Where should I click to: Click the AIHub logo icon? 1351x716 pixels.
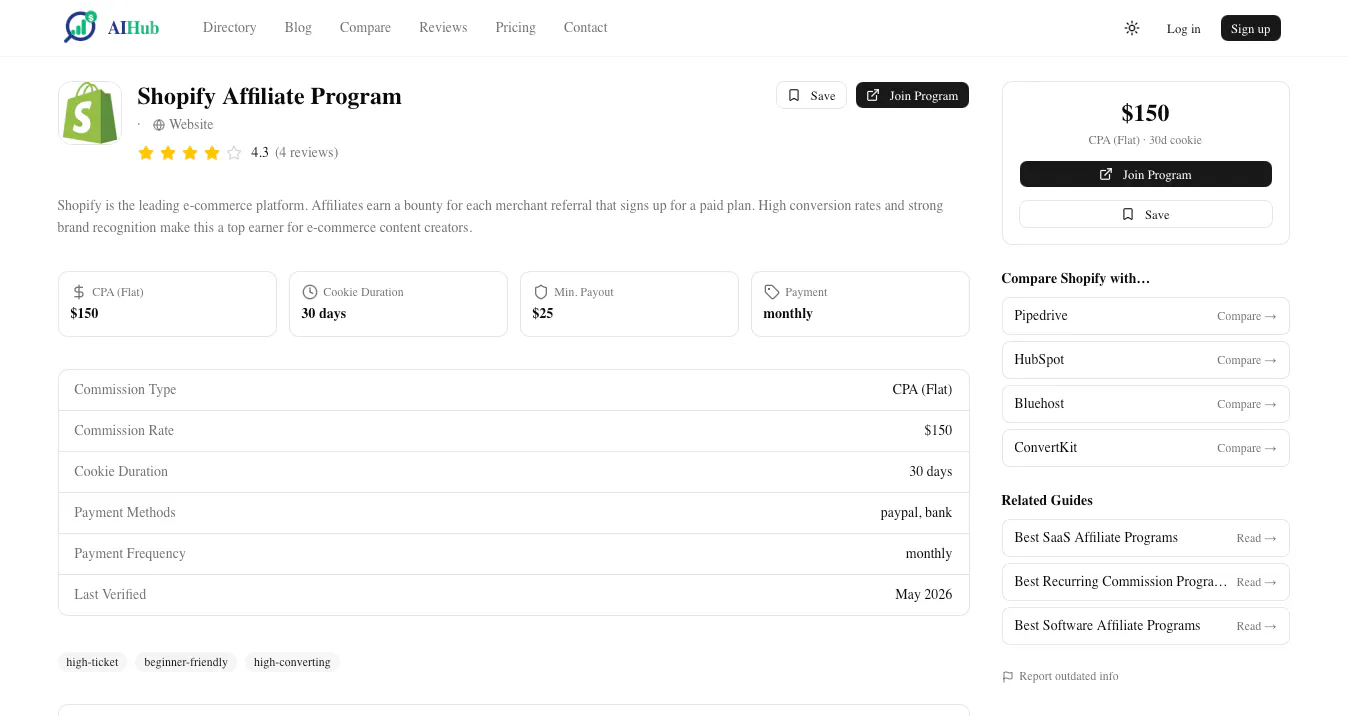pos(80,27)
